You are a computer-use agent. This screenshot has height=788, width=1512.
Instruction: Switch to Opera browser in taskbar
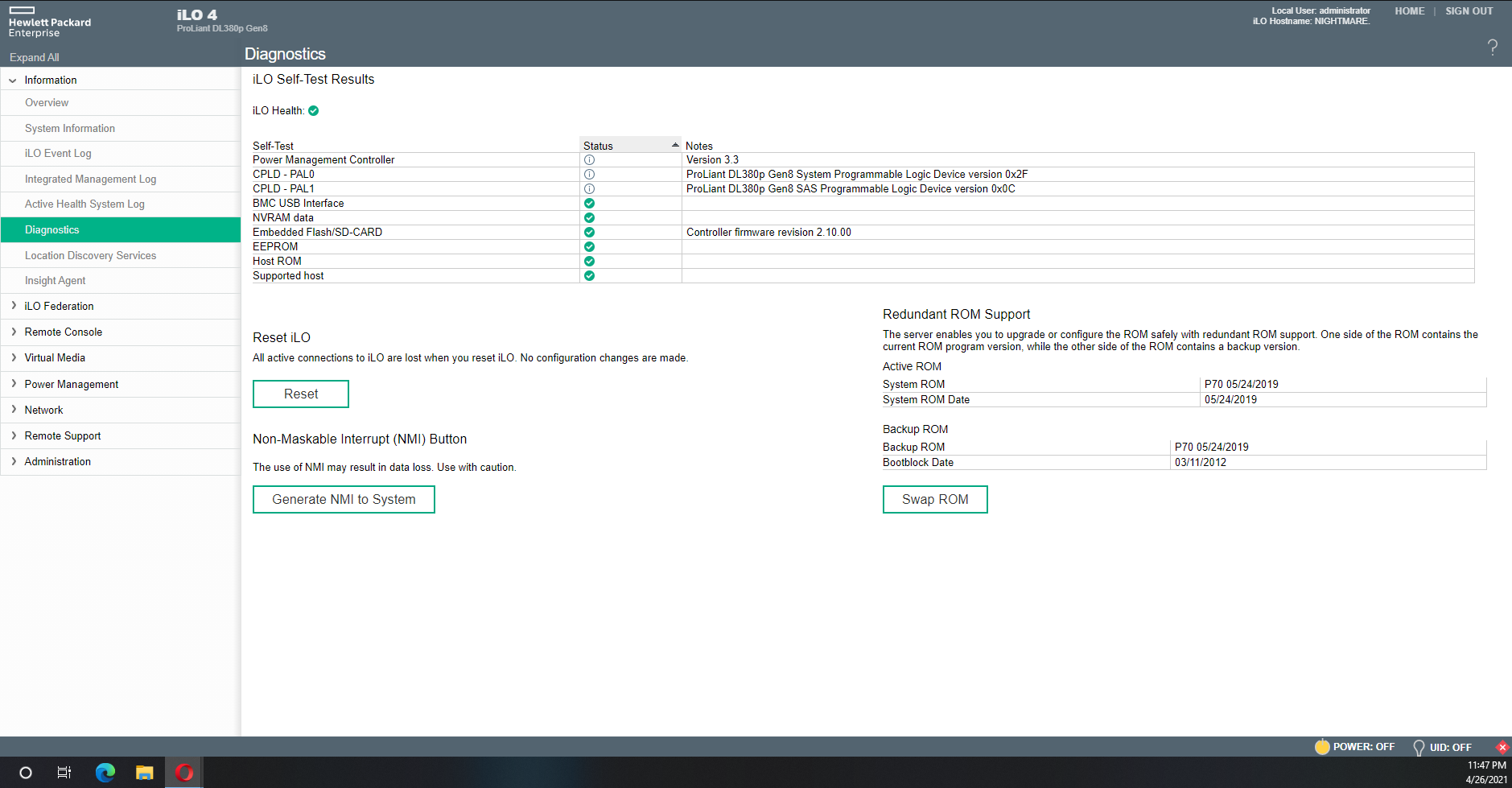184,773
